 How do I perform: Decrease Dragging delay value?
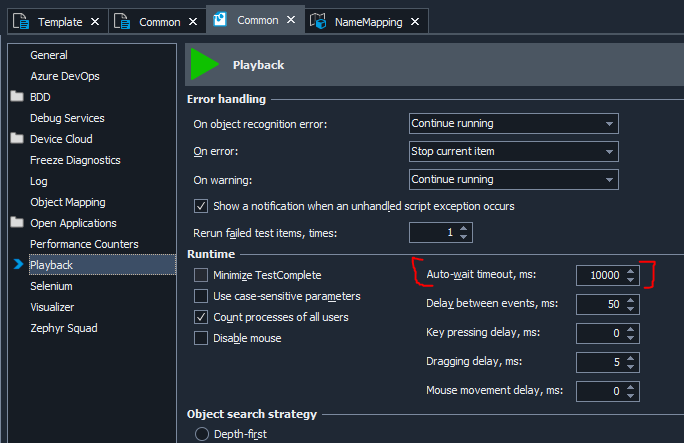[631, 367]
